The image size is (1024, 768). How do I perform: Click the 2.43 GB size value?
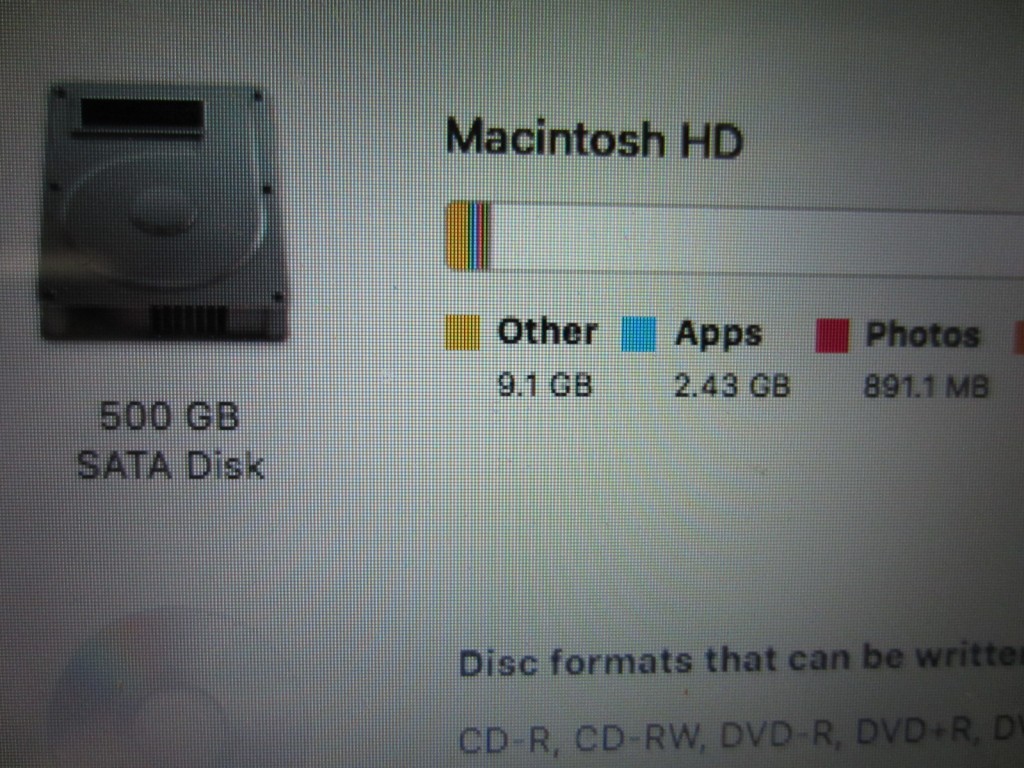732,385
